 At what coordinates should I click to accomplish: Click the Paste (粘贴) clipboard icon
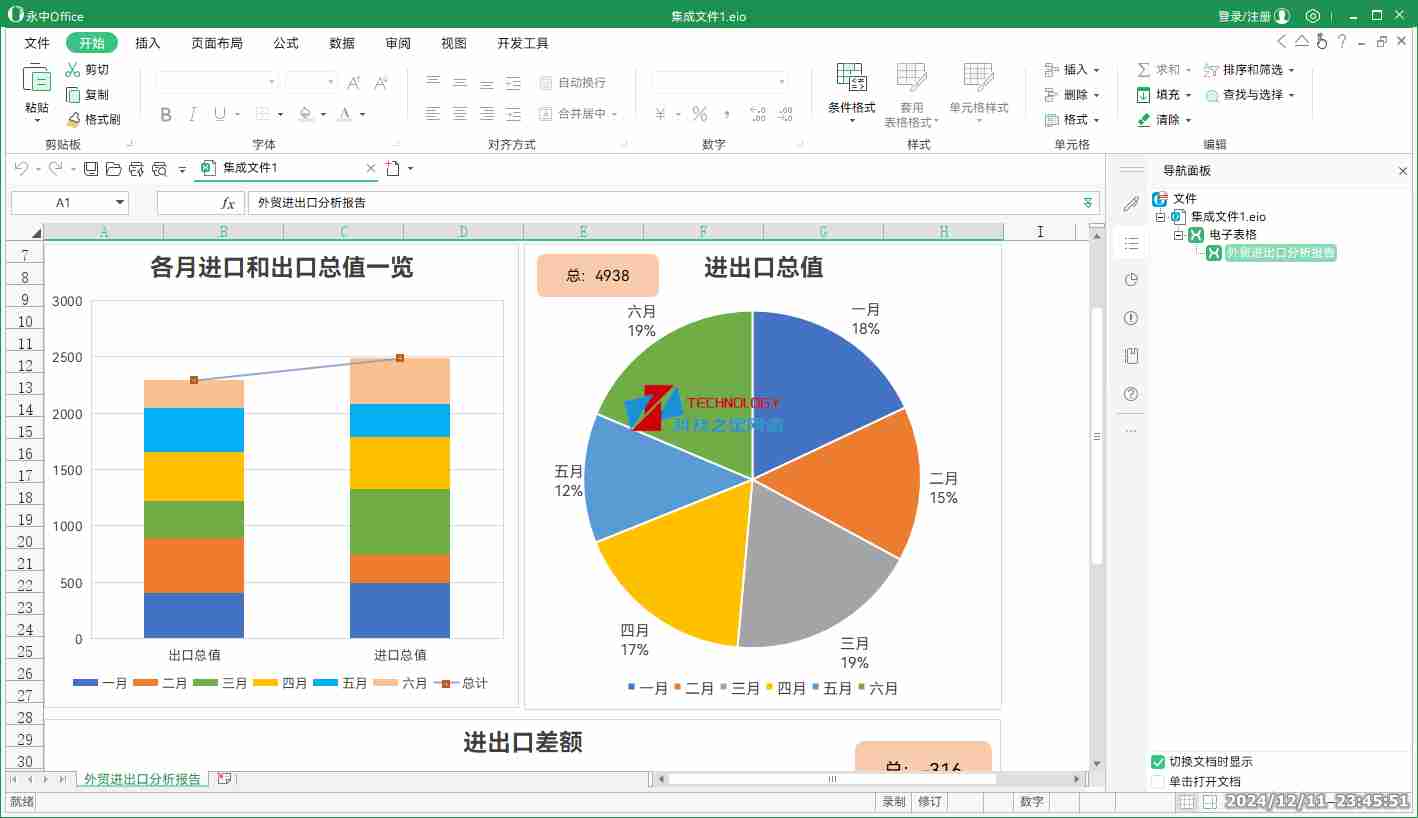37,78
